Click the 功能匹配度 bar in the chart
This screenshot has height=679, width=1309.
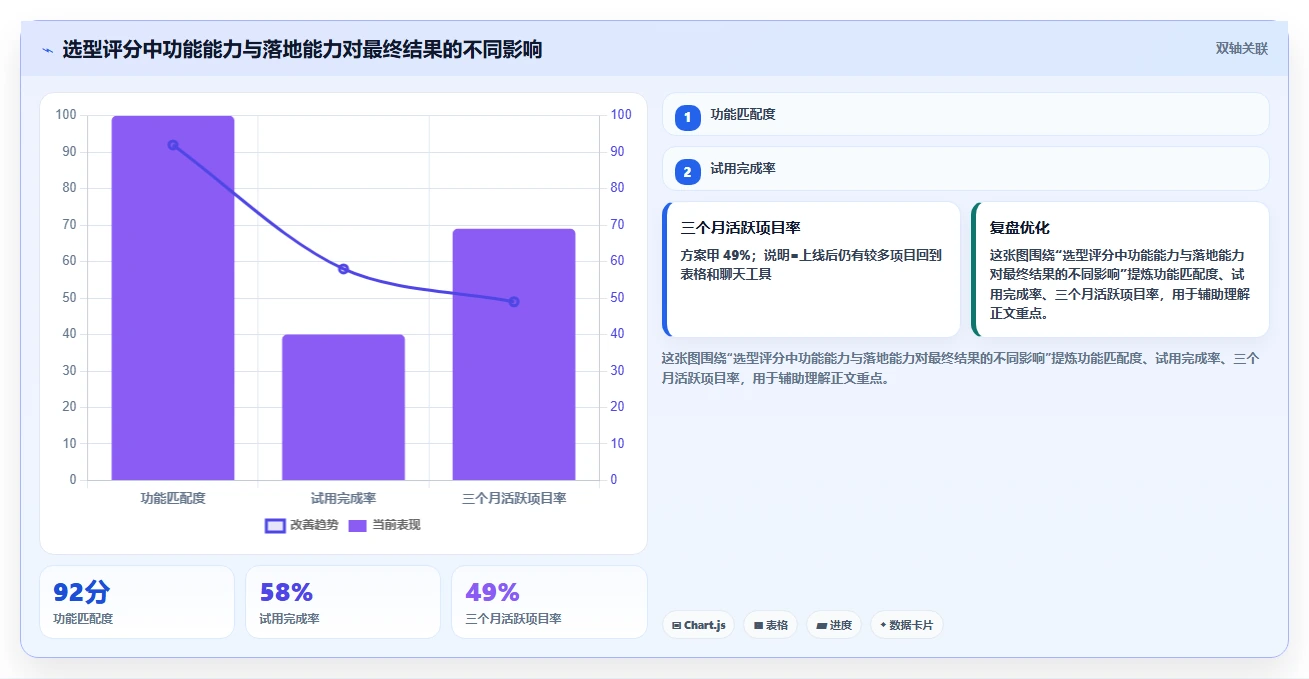pyautogui.click(x=173, y=298)
